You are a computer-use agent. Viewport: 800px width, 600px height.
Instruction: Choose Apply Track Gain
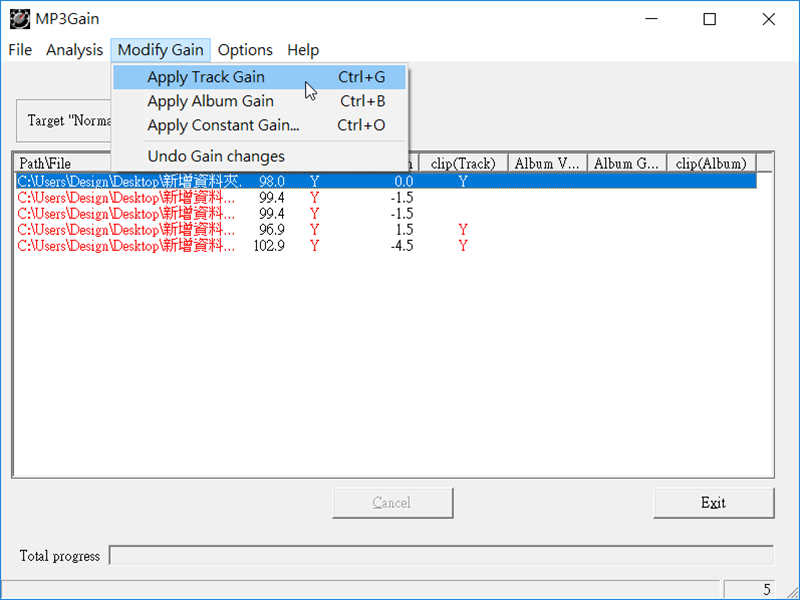pos(259,77)
